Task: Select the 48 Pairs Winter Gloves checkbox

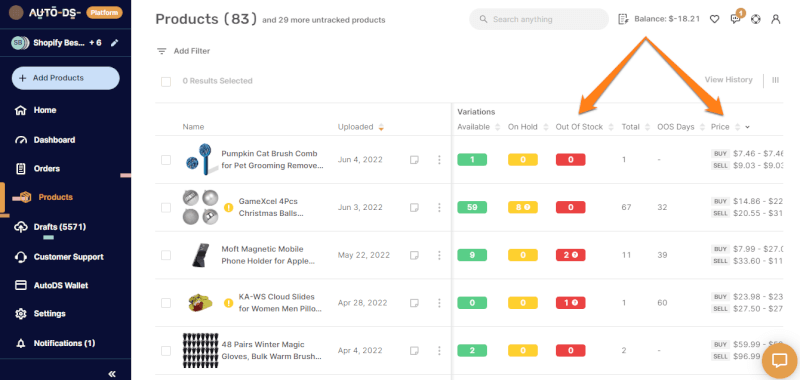Action: tap(166, 350)
